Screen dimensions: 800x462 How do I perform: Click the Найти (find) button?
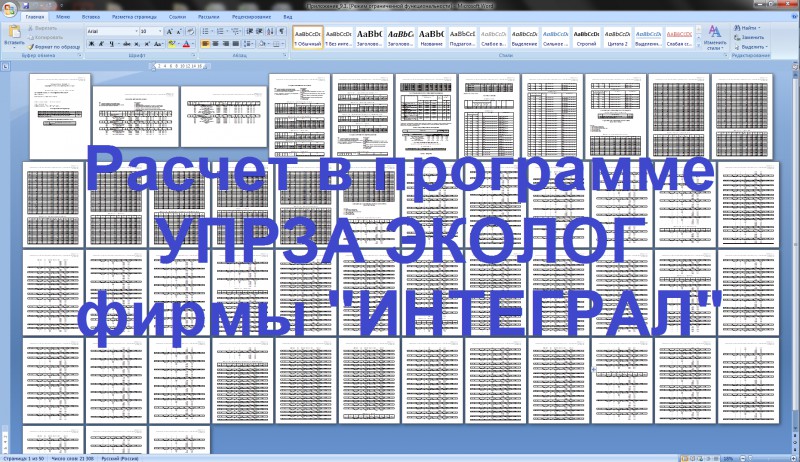click(748, 28)
